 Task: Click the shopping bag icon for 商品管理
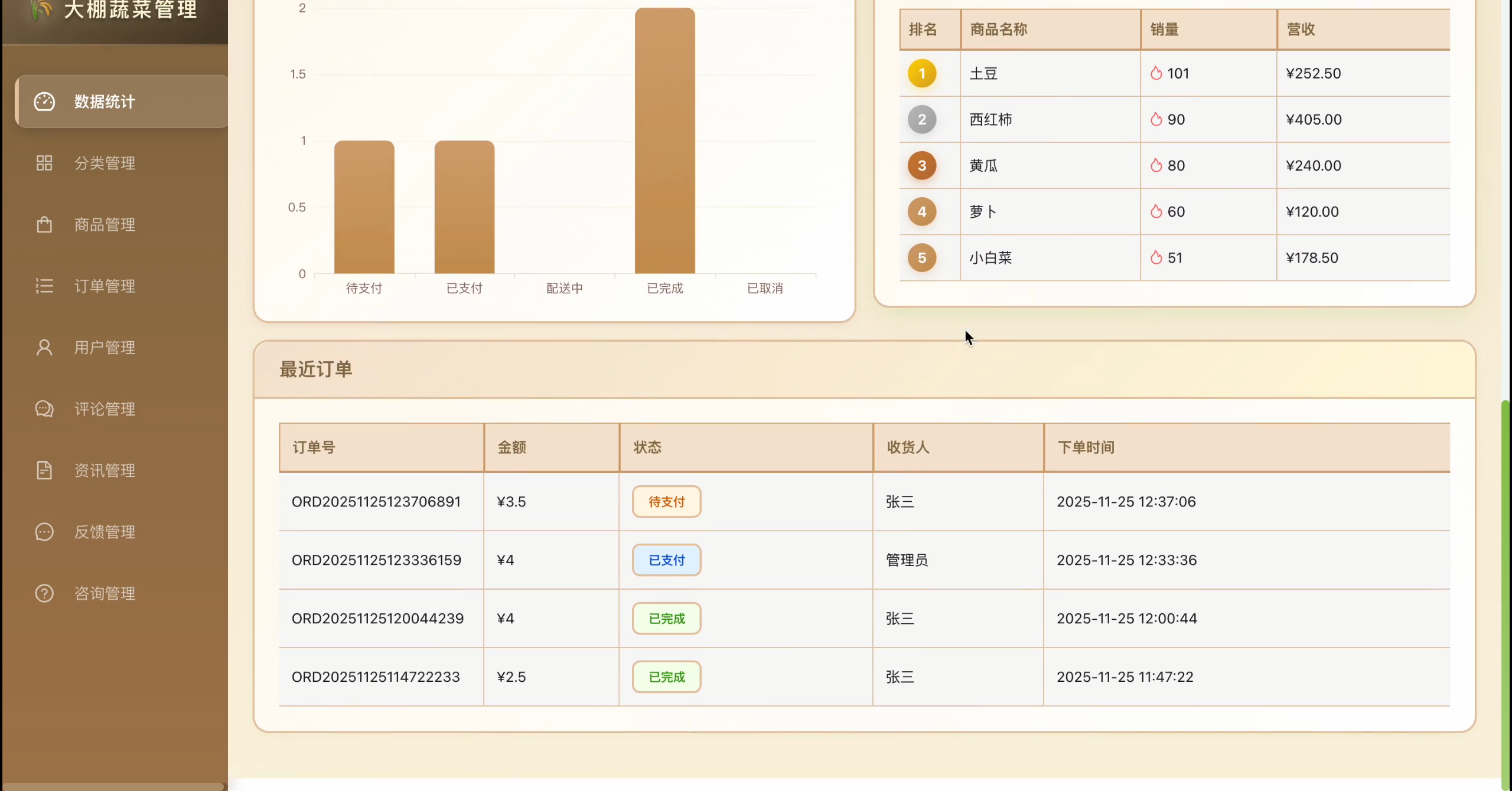(x=44, y=224)
